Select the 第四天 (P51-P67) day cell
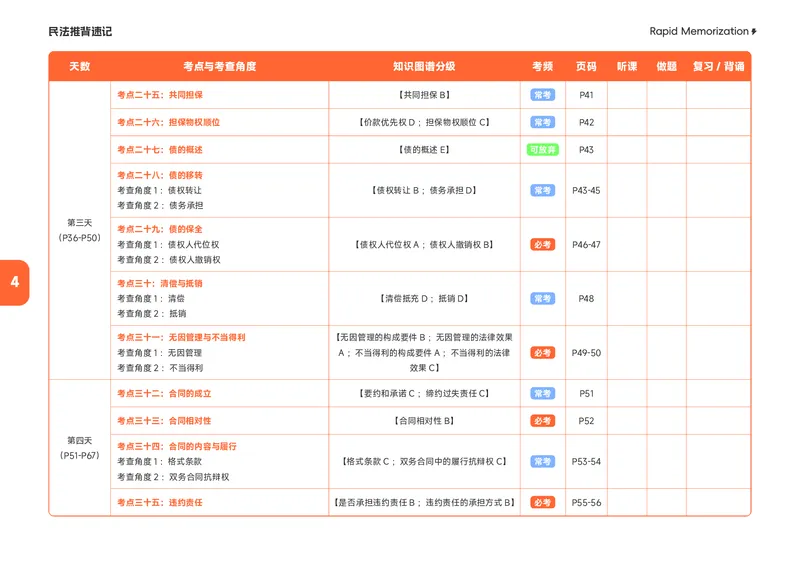This screenshot has width=800, height=566. (80, 448)
